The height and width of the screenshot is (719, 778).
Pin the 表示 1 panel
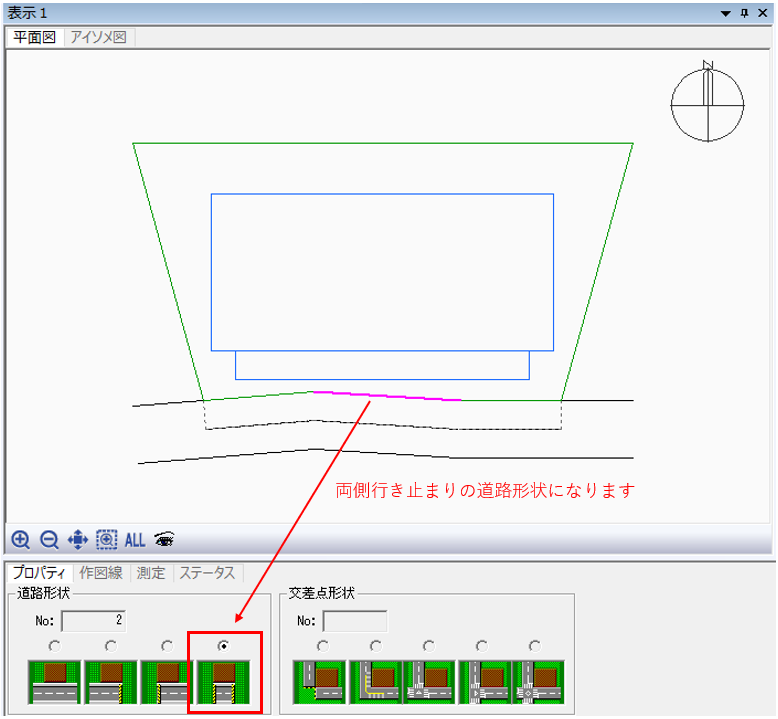(744, 13)
